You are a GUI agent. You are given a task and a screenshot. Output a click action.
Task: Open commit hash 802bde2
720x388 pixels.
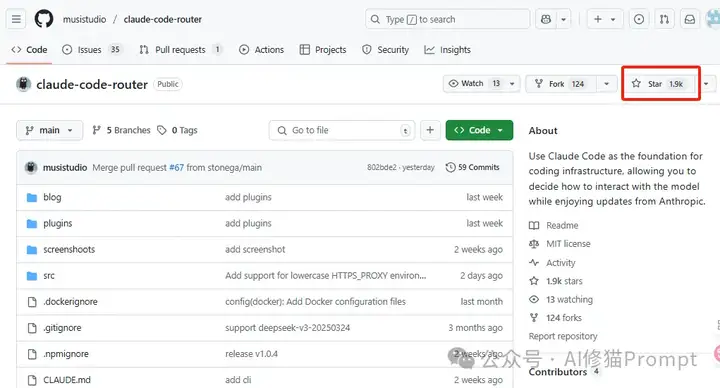click(382, 167)
